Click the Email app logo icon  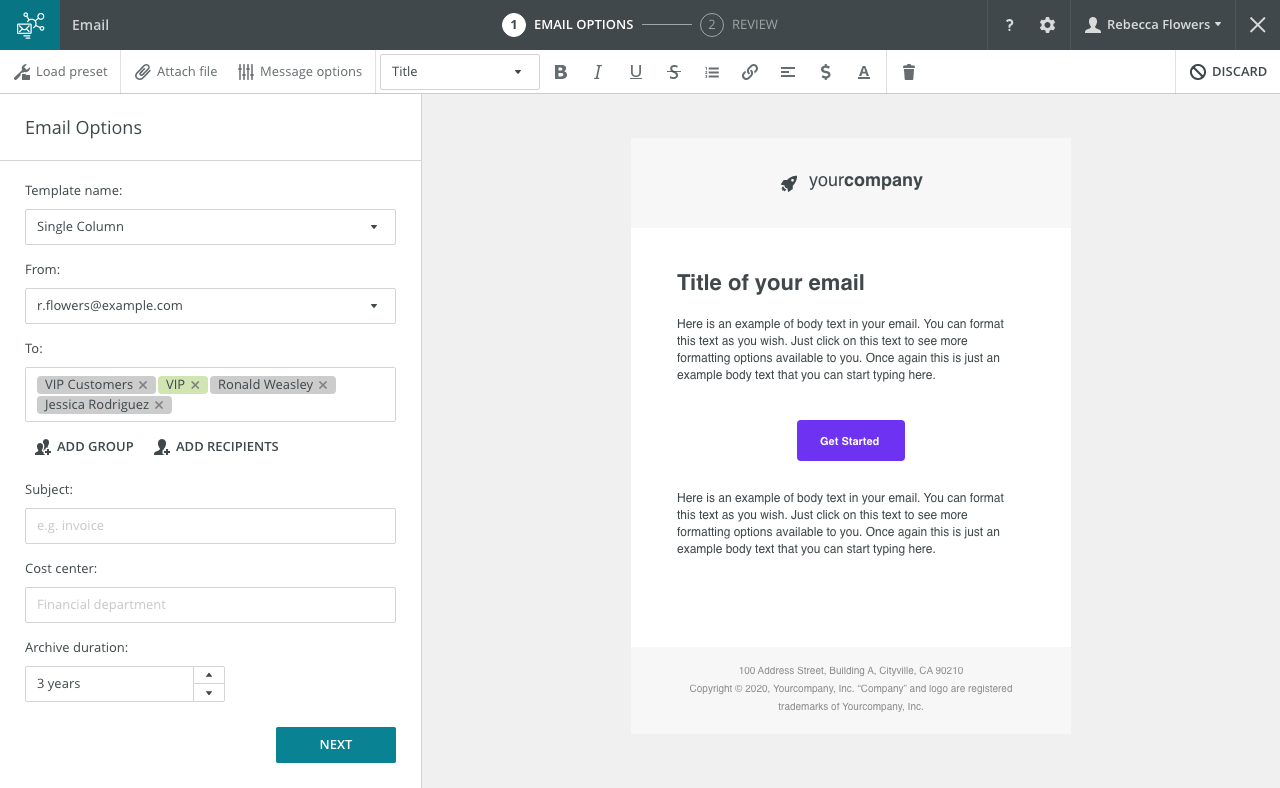pos(30,25)
